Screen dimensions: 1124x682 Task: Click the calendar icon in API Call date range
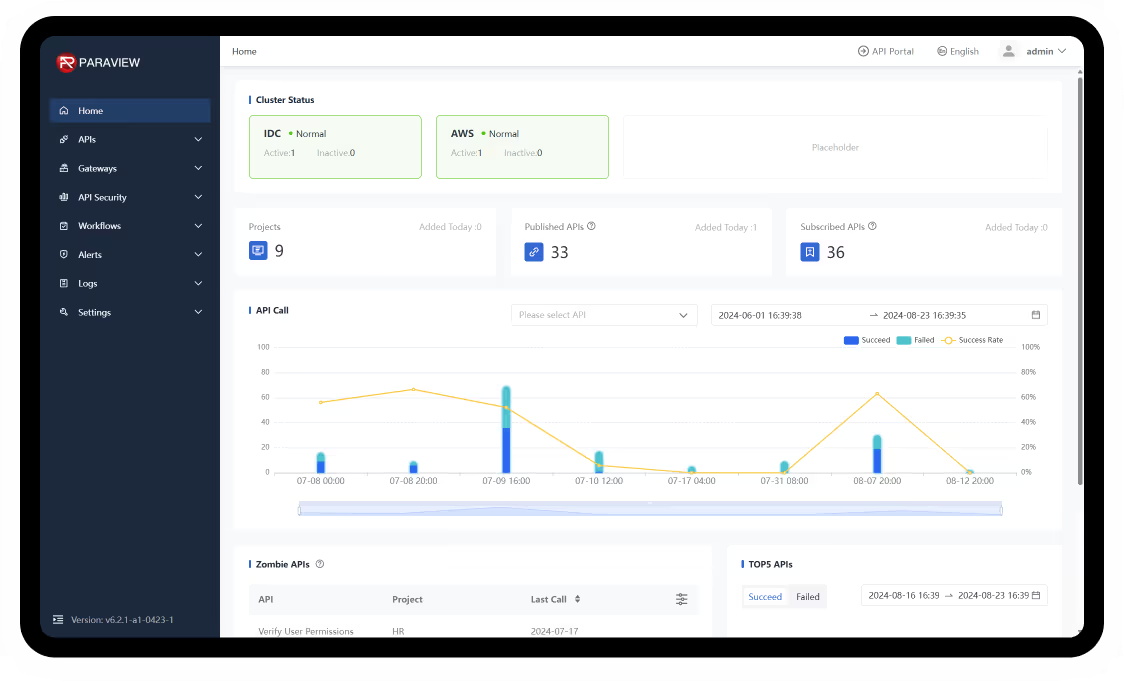coord(1036,315)
